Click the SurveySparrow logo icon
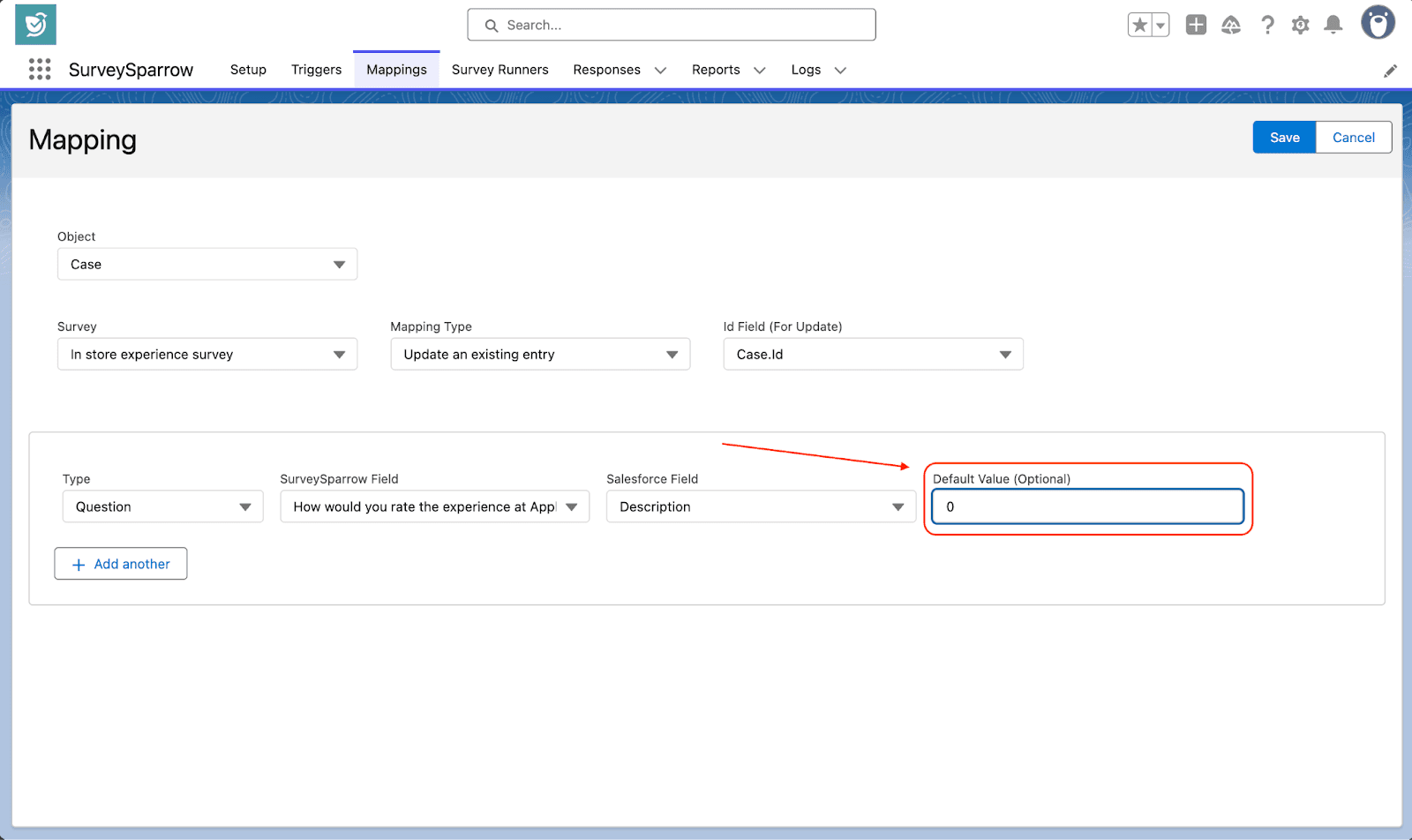 35,25
